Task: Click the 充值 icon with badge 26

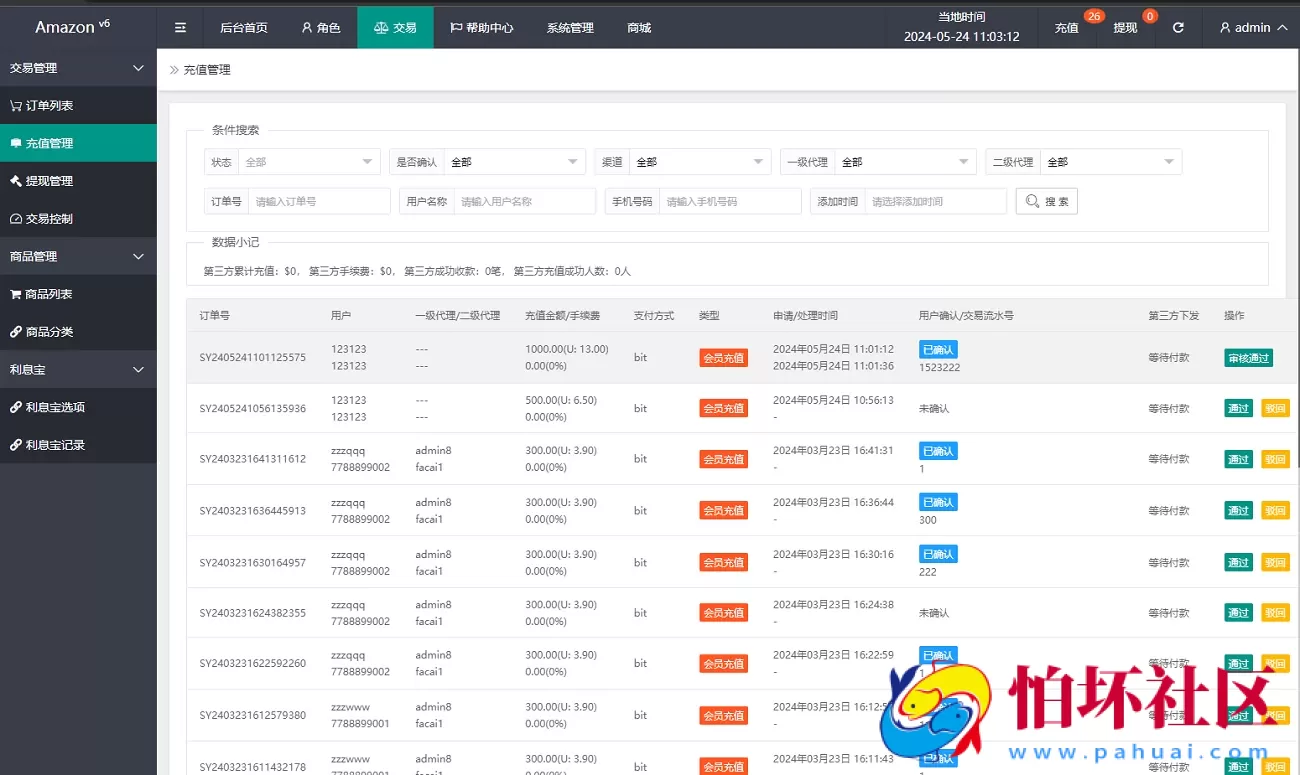Action: [1066, 28]
